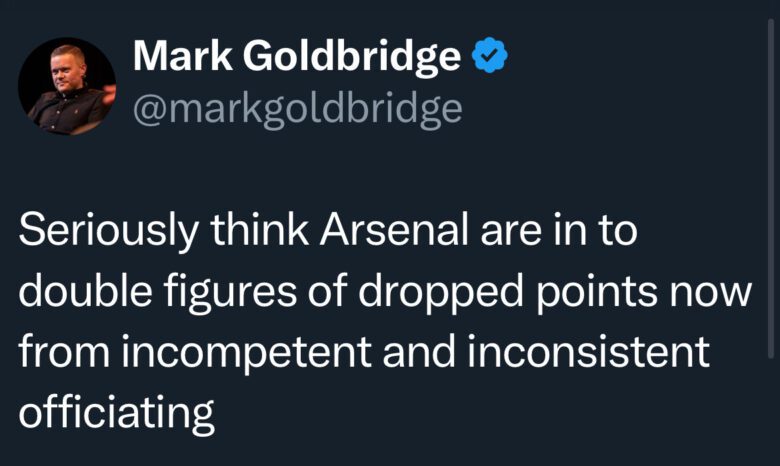
Task: Open the Mark Goldbridge display name link
Action: tap(296, 58)
